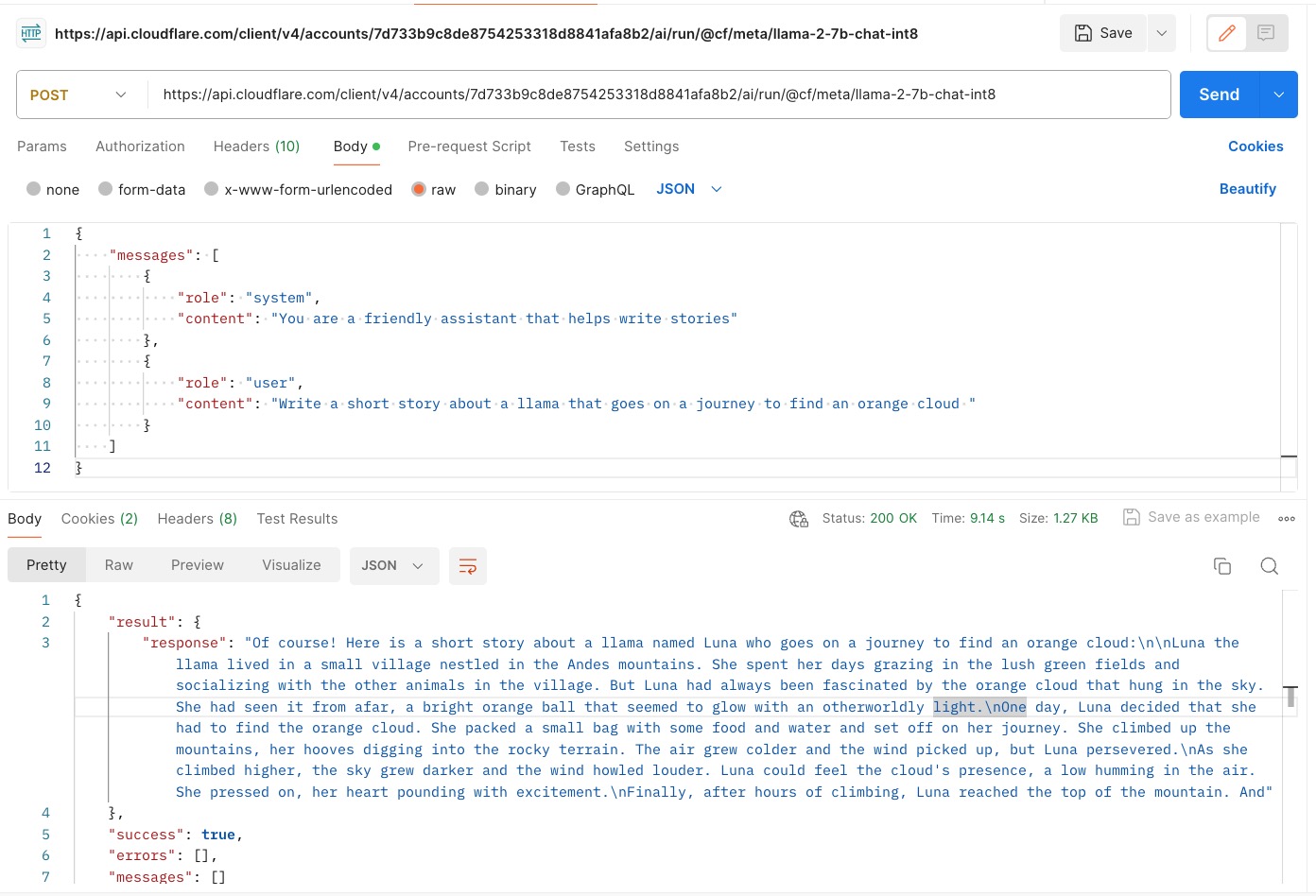Screen dimensions: 1316x896
Task: Switch to the Authorization tab
Action: tap(139, 146)
